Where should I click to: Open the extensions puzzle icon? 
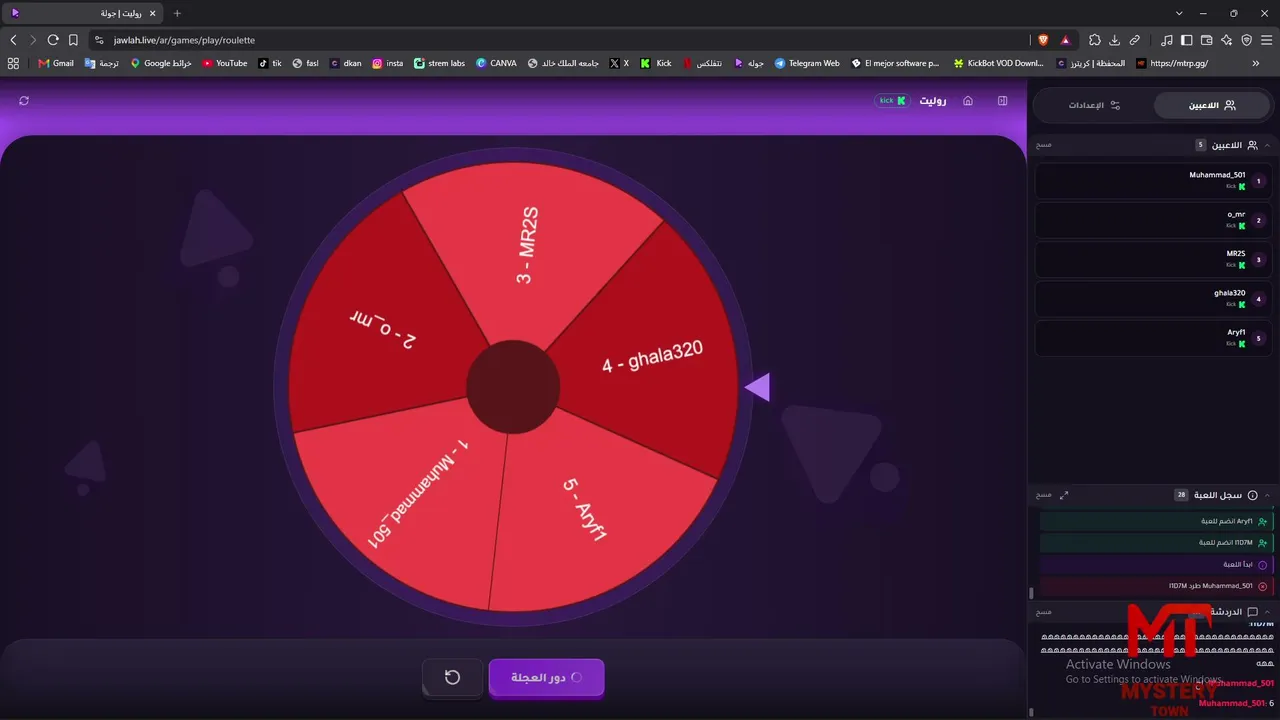[1094, 40]
